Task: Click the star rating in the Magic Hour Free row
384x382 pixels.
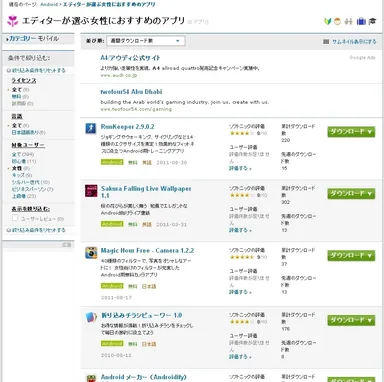Action: tap(242, 257)
